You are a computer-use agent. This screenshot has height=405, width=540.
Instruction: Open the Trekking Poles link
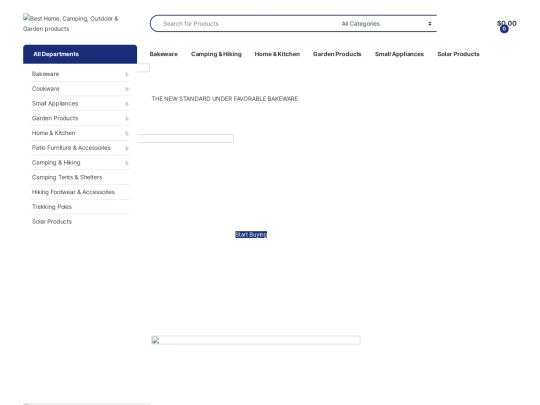[x=52, y=207]
